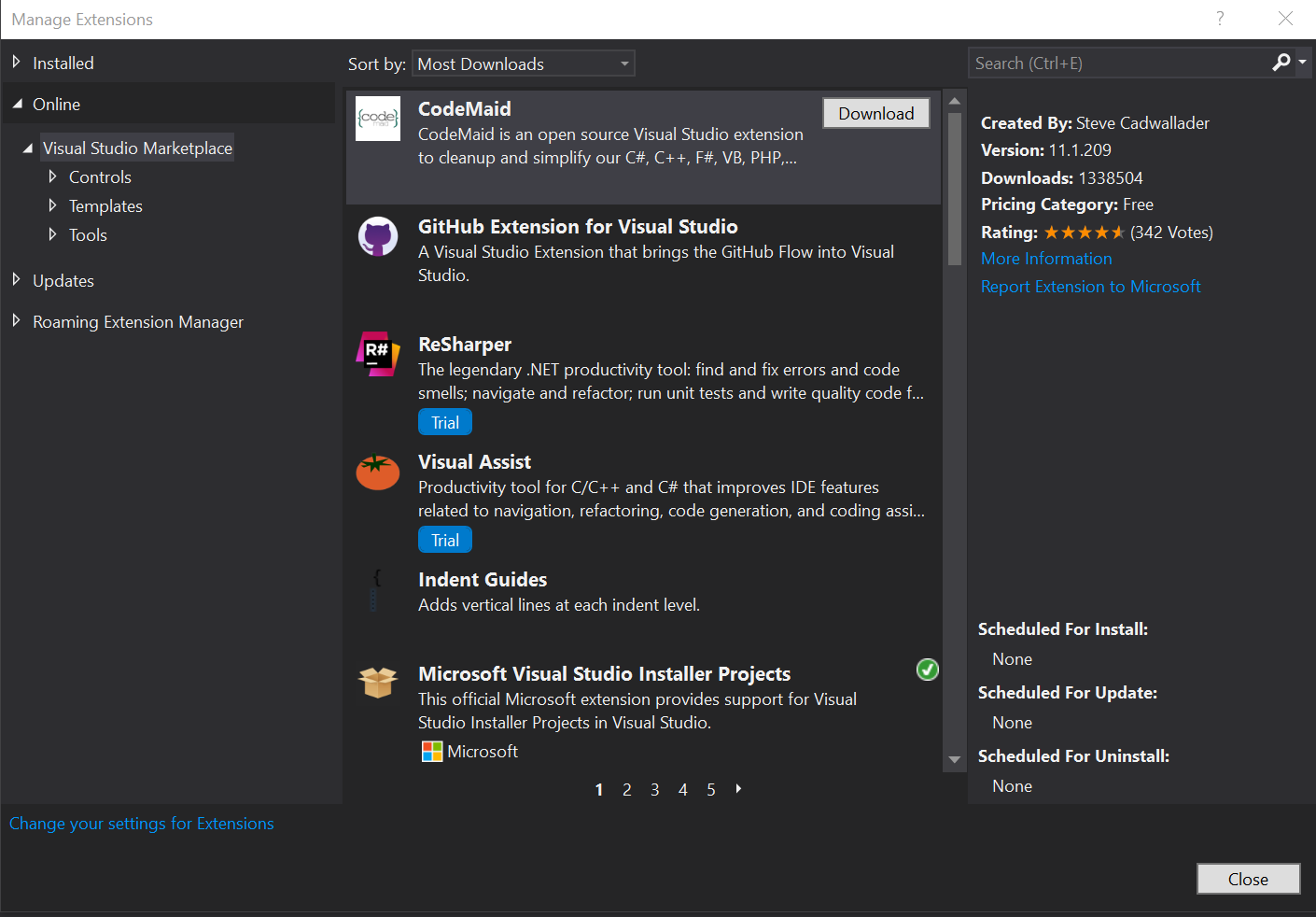This screenshot has height=917, width=1316.
Task: Click the scrollbar up arrow
Action: [955, 101]
